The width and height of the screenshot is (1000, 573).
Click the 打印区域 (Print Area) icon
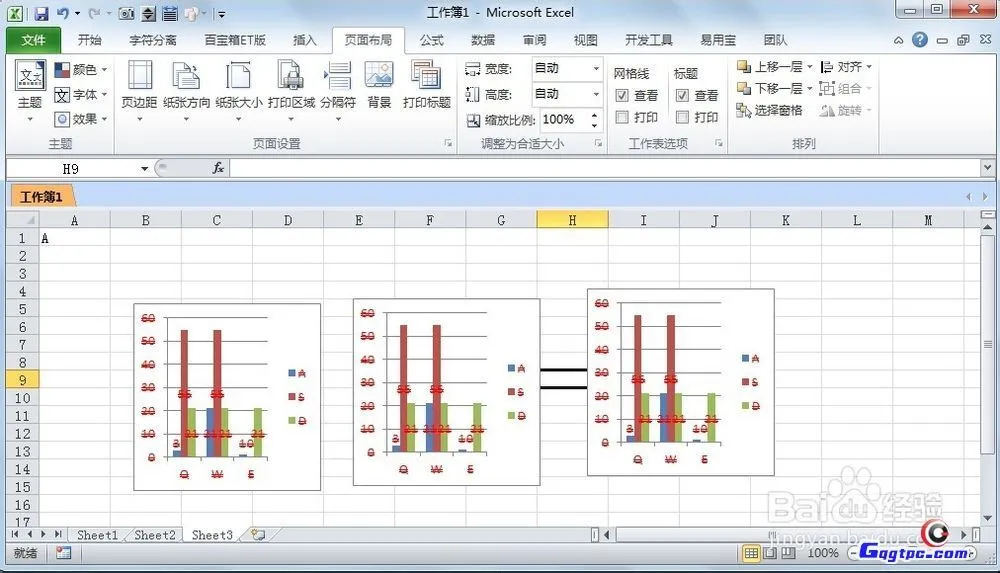point(291,85)
